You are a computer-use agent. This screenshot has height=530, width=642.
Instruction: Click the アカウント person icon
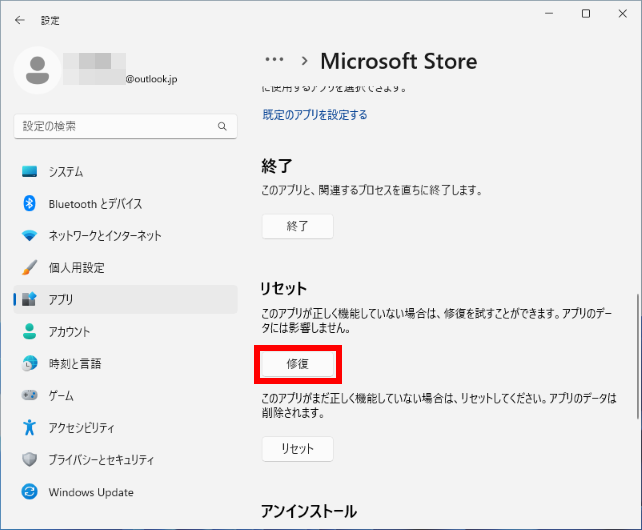(29, 331)
